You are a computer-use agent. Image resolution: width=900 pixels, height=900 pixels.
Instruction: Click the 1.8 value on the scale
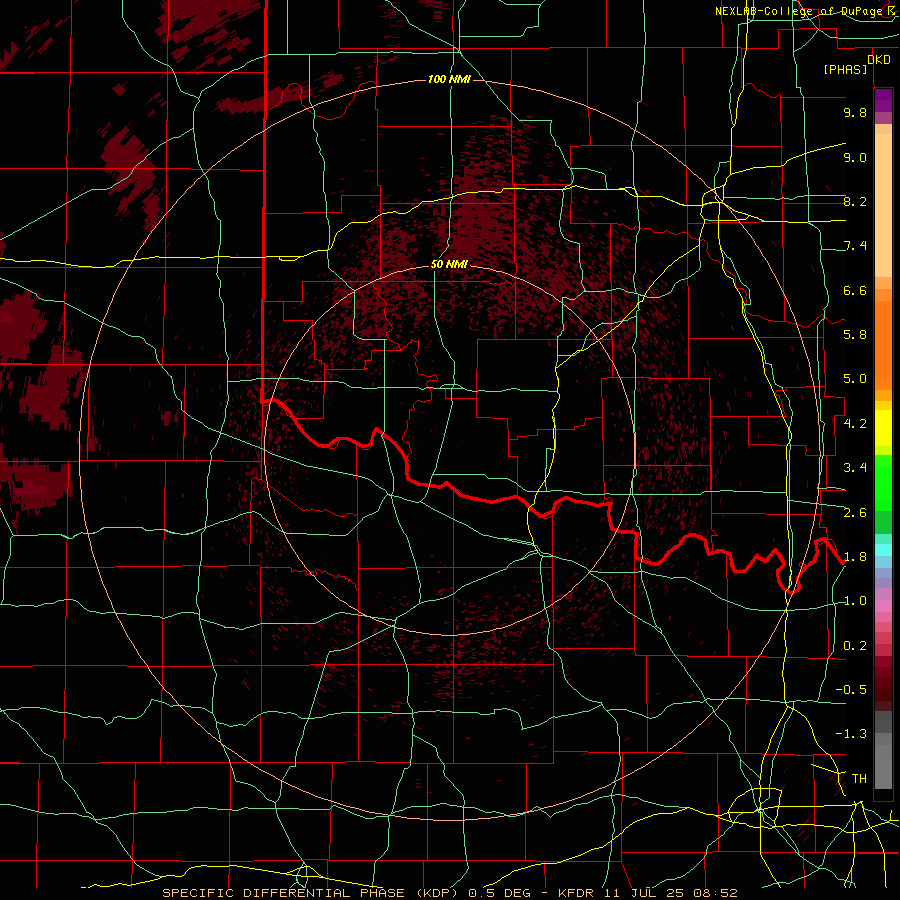pyautogui.click(x=855, y=557)
